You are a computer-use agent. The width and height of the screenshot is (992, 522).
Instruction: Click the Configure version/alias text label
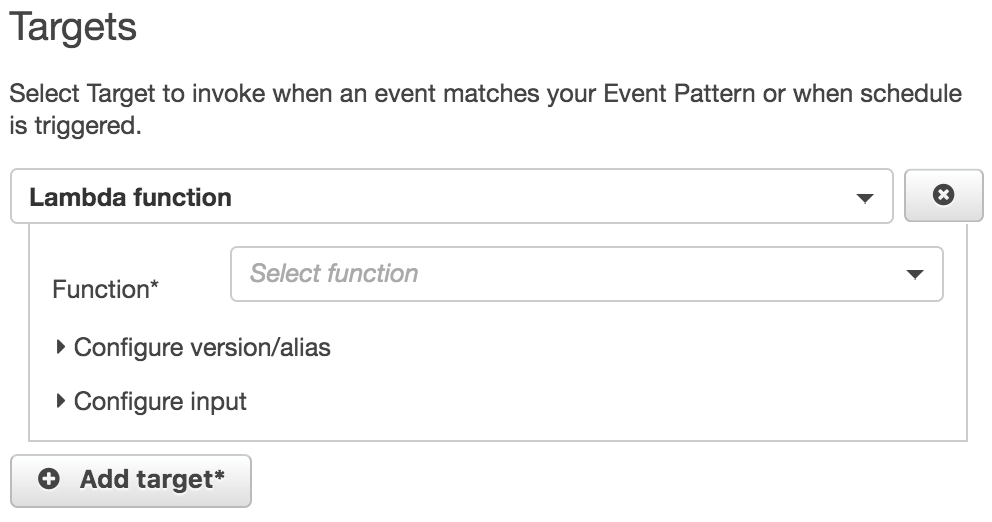tap(202, 348)
